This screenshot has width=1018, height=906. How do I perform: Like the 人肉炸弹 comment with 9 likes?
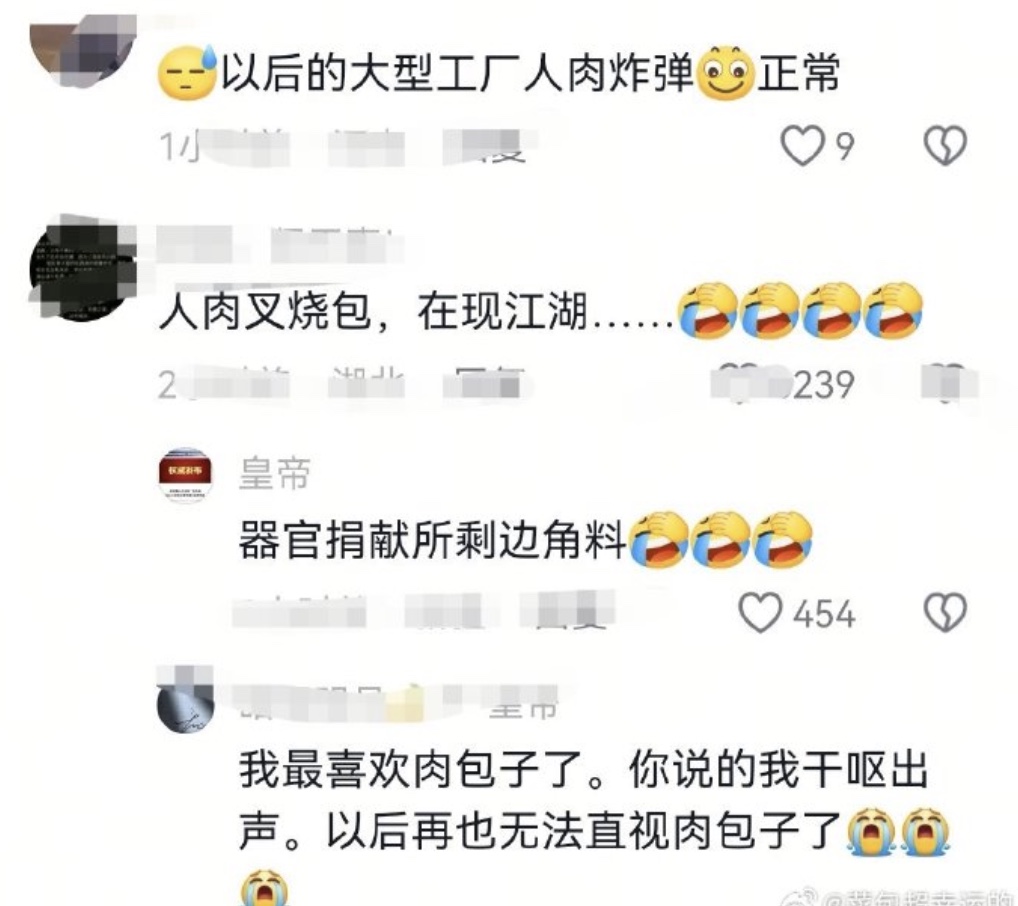click(x=802, y=145)
